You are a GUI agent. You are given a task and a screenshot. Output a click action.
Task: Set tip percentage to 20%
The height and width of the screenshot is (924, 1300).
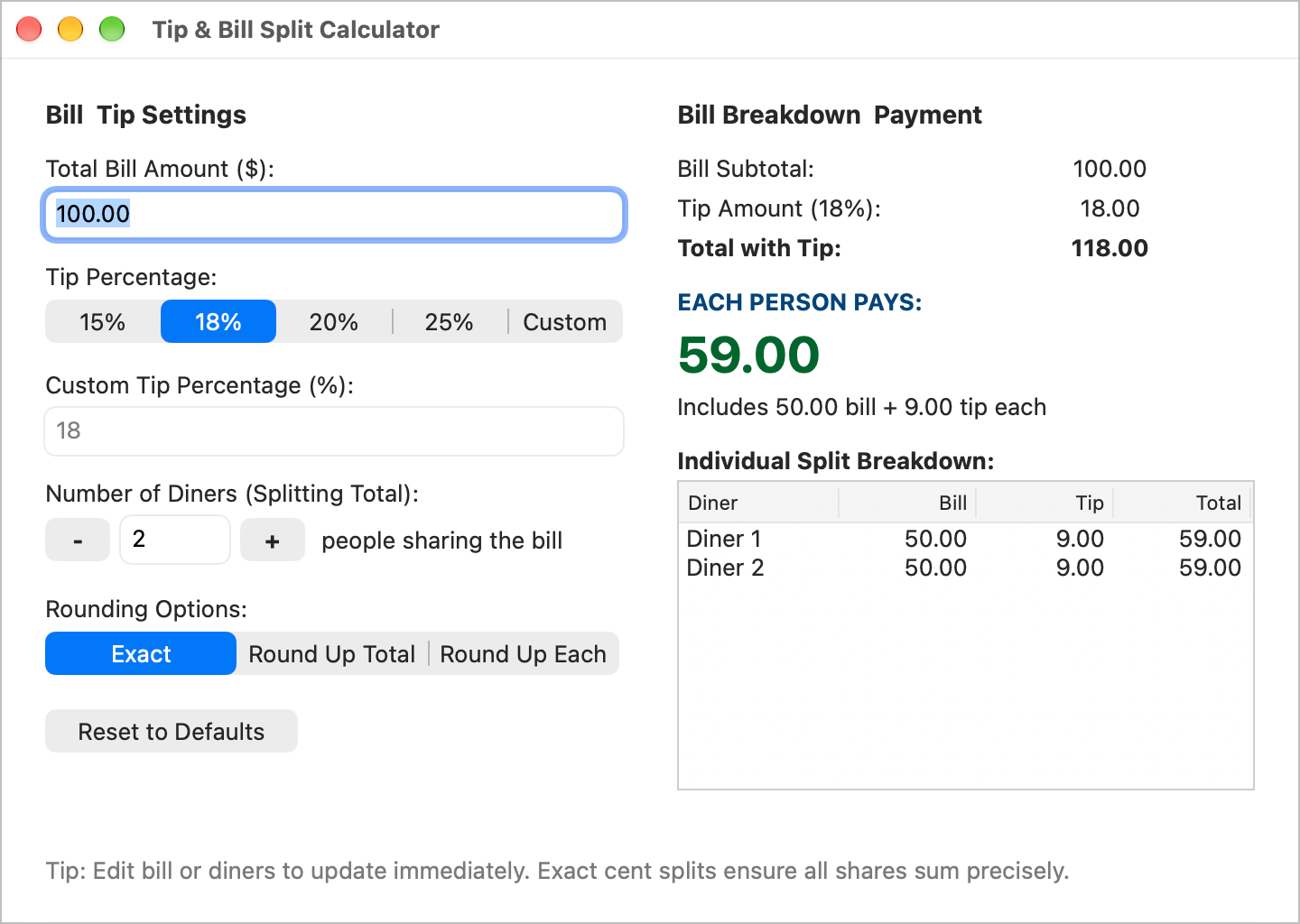334,322
